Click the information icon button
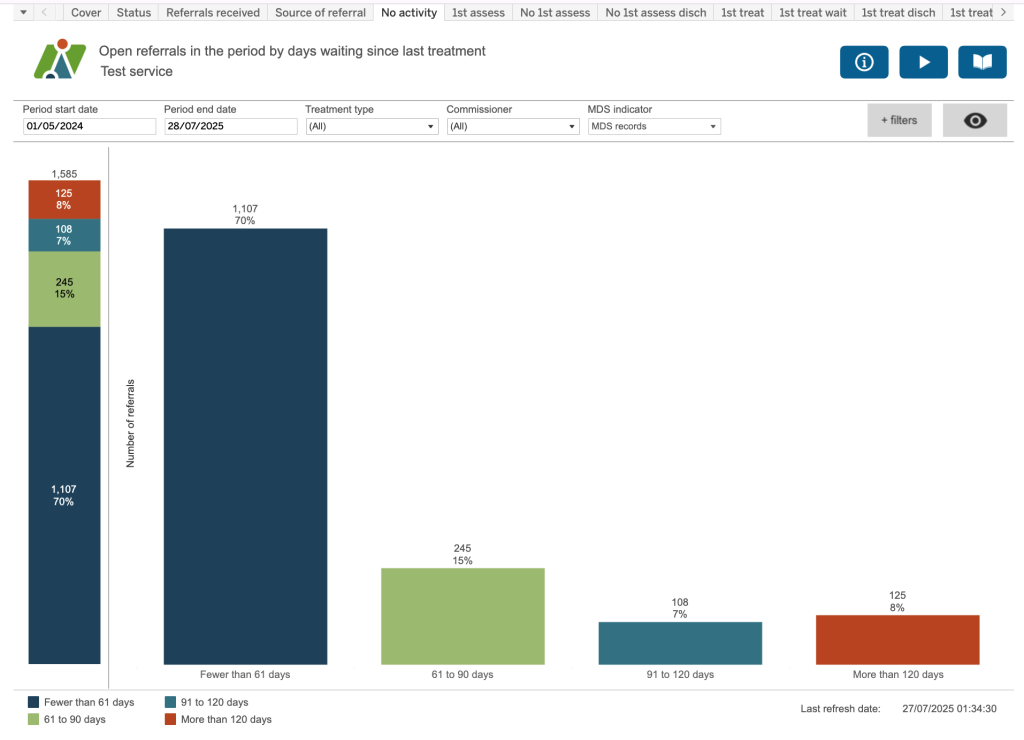The image size is (1024, 740). click(865, 62)
